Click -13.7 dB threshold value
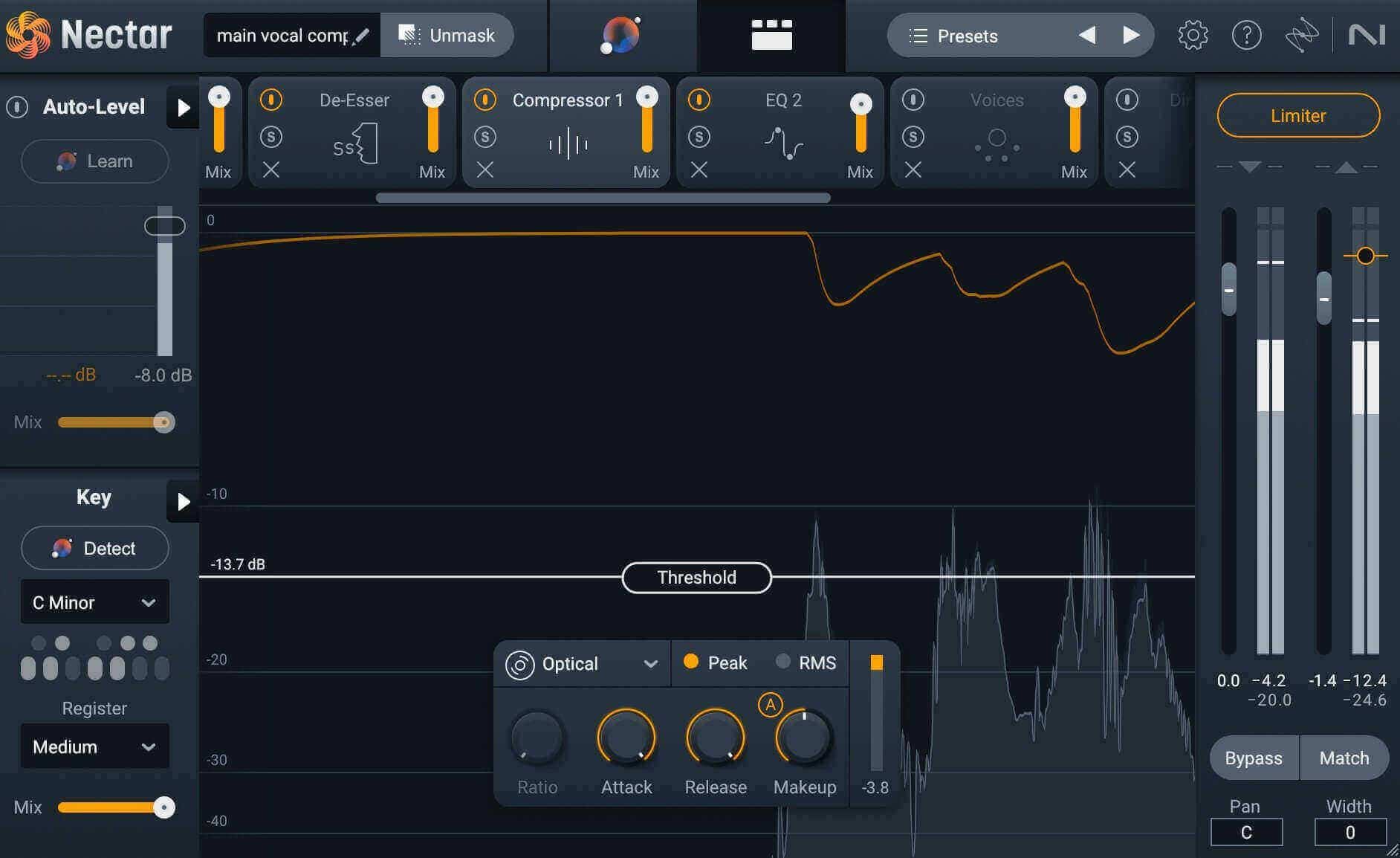The width and height of the screenshot is (1400, 858). click(x=238, y=564)
